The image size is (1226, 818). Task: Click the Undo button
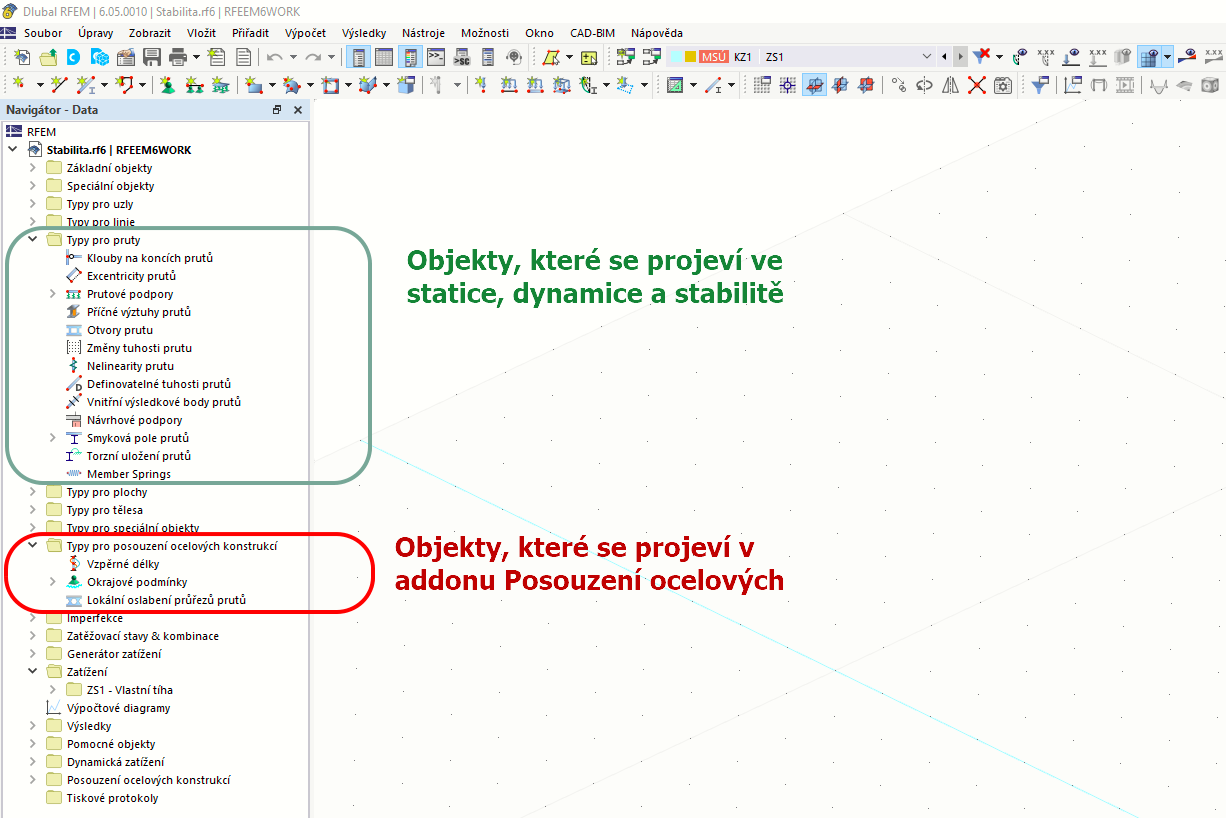tap(275, 57)
